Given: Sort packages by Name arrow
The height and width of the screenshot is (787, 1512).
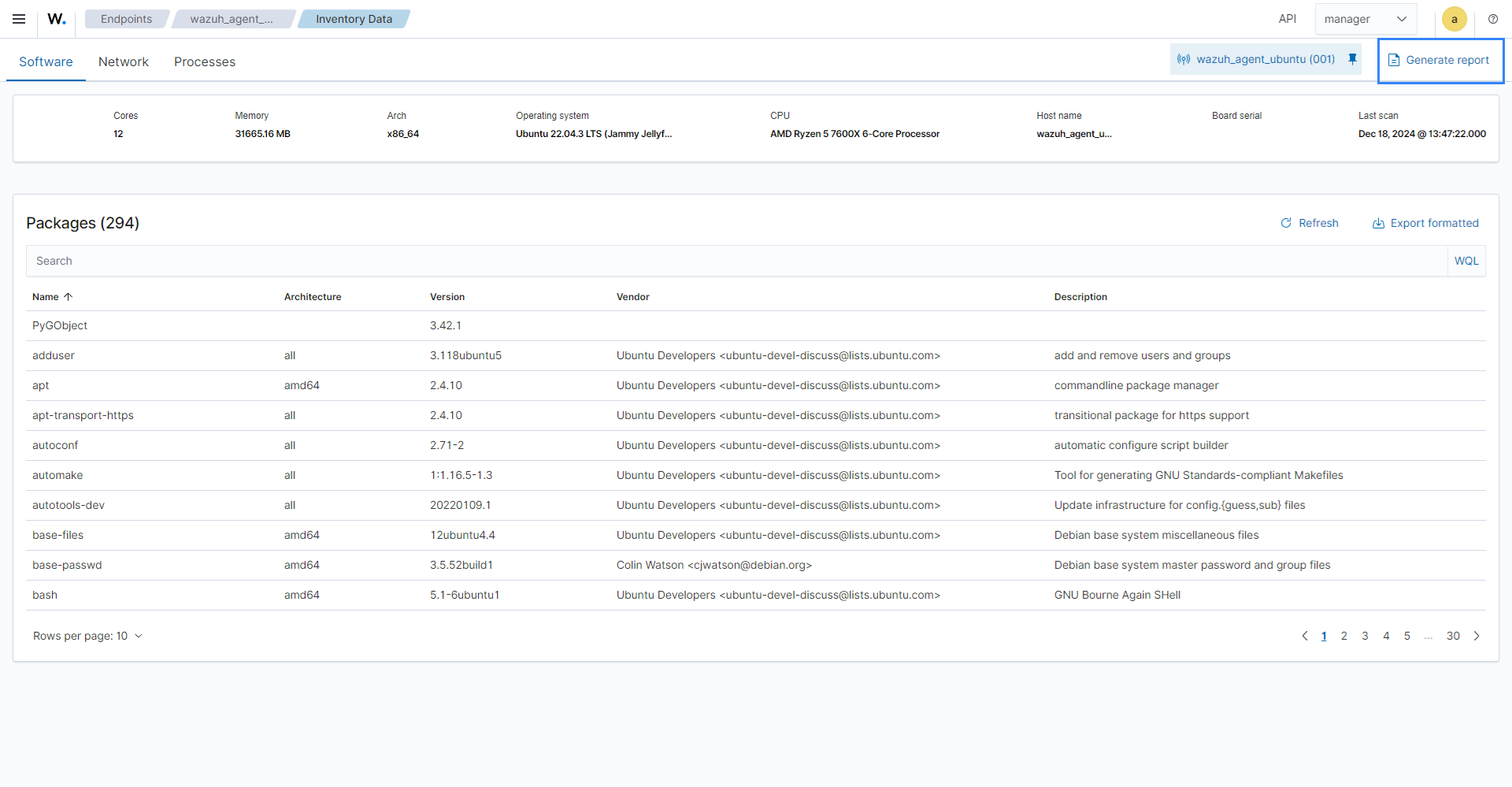Looking at the screenshot, I should (68, 297).
